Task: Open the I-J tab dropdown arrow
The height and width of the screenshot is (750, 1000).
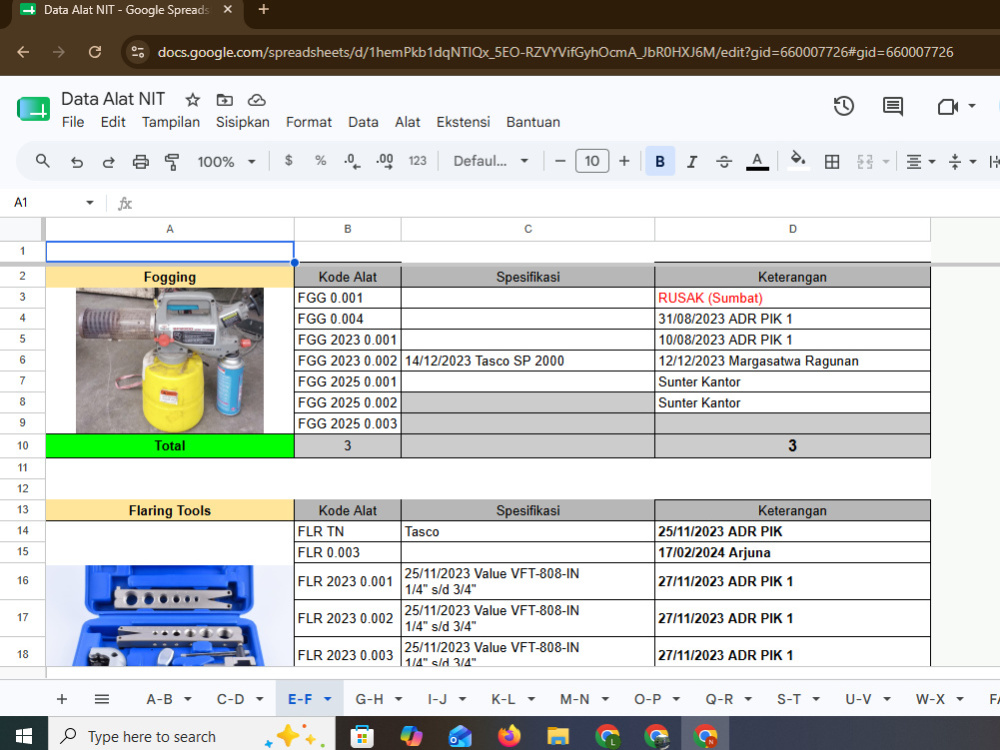Action: click(462, 700)
